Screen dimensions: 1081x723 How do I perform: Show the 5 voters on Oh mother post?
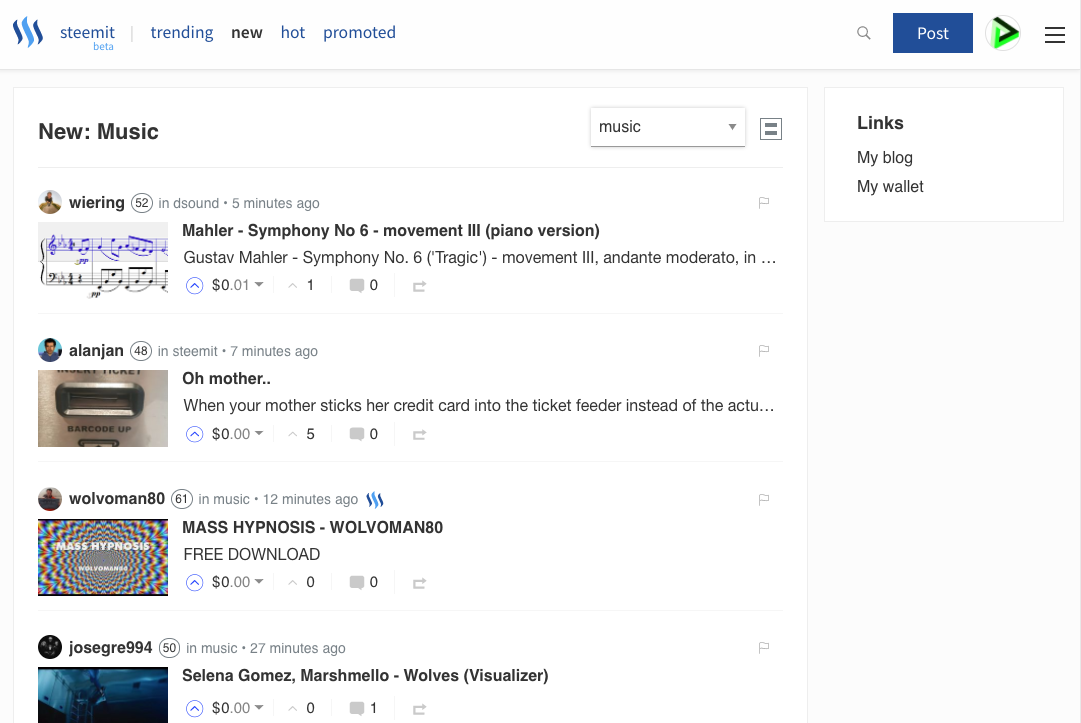(302, 434)
